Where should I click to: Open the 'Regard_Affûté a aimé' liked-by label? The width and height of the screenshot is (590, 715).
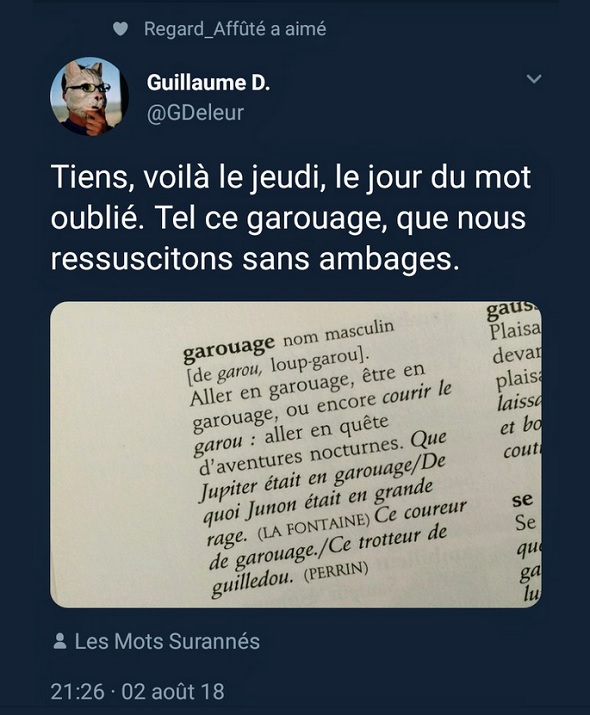click(x=235, y=29)
